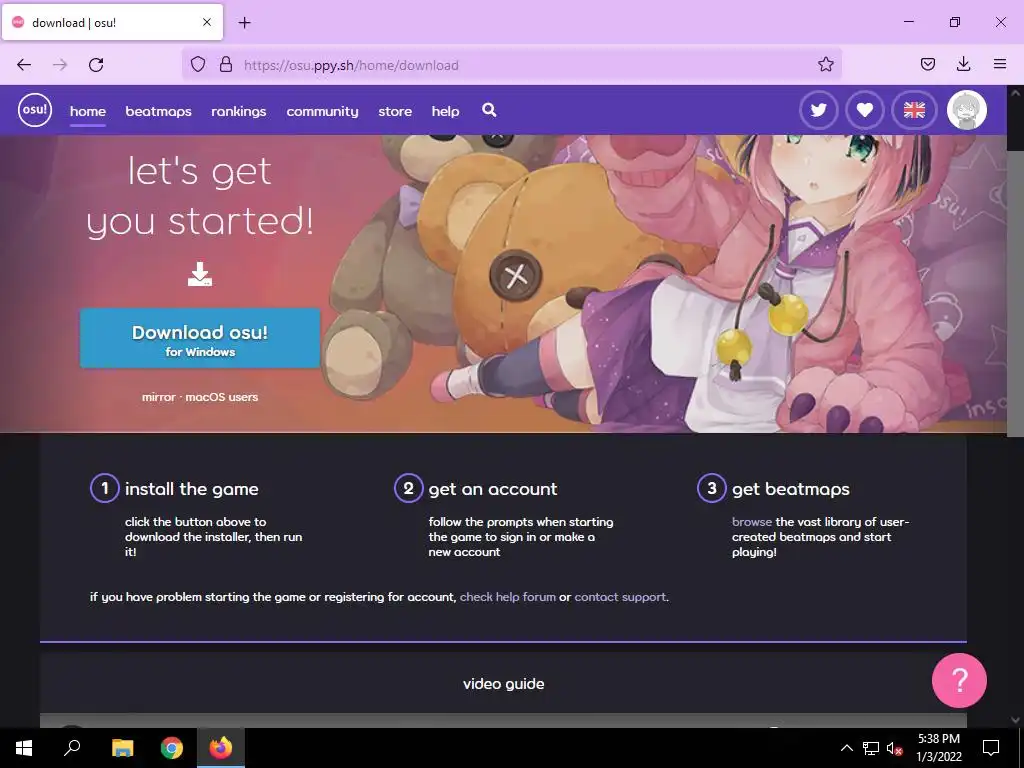The height and width of the screenshot is (768, 1024).
Task: Show hidden tray icons chevron
Action: point(846,748)
